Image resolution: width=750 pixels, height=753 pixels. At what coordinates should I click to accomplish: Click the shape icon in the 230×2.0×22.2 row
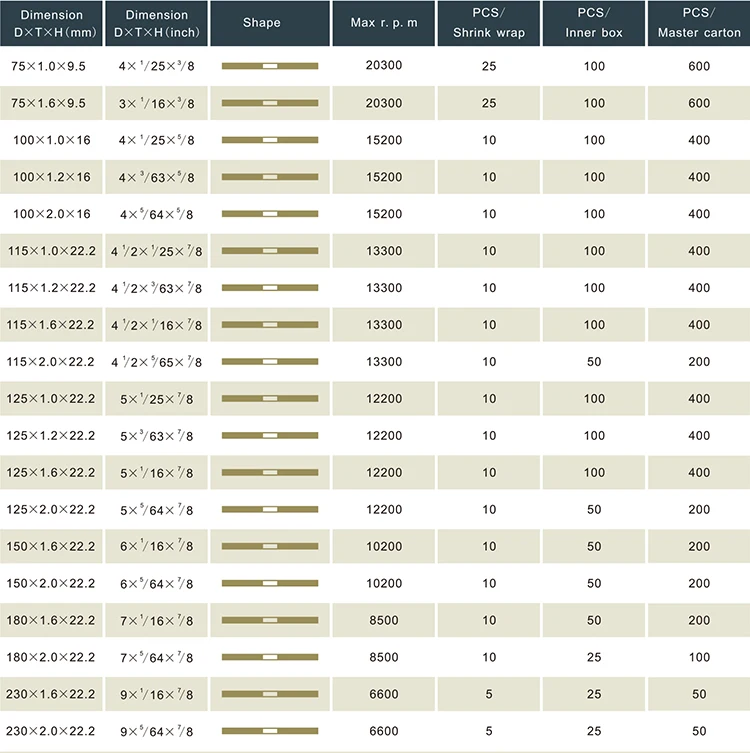[269, 731]
